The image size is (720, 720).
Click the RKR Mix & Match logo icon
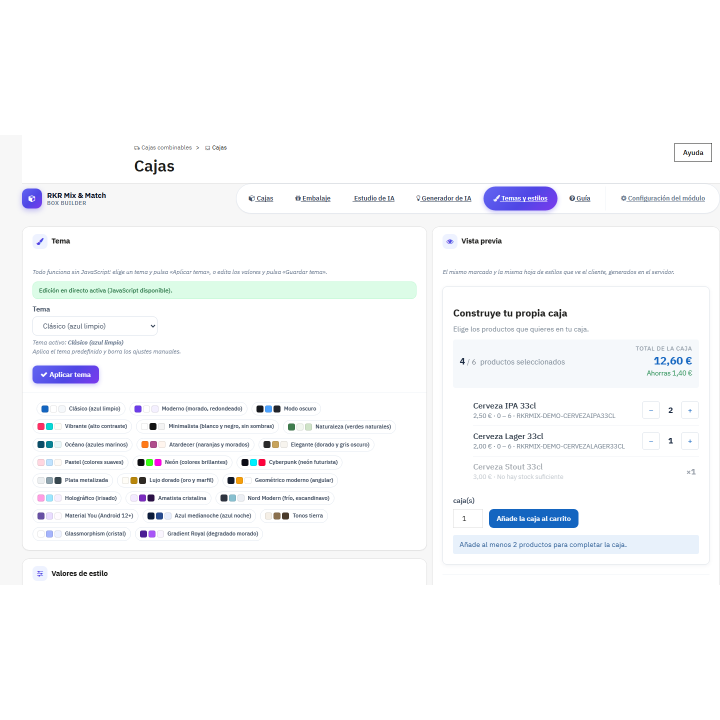click(32, 199)
